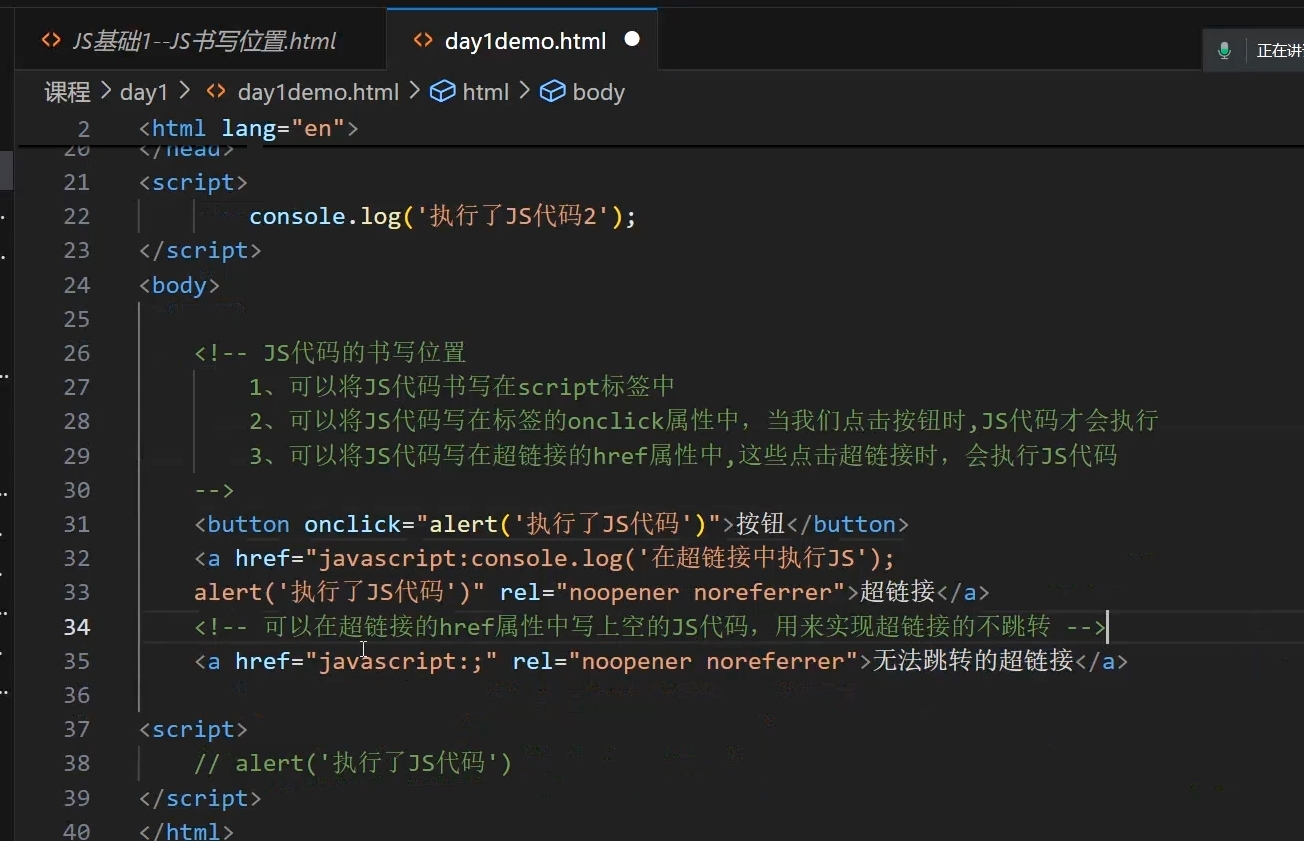
Task: Click the 无法跳转的超链接 link text
Action: point(973,661)
